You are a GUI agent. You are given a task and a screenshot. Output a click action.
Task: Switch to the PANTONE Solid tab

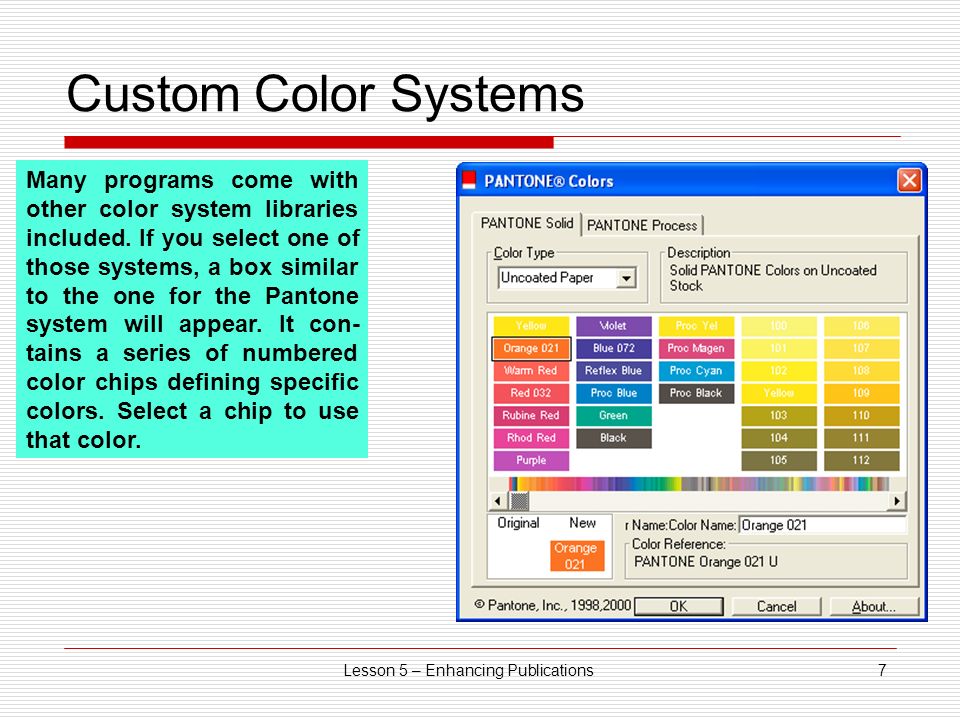[x=527, y=223]
